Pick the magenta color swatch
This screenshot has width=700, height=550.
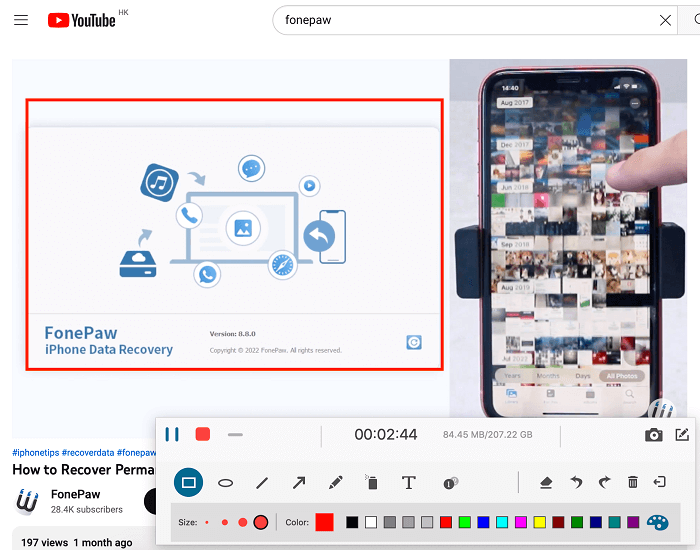pyautogui.click(x=521, y=522)
